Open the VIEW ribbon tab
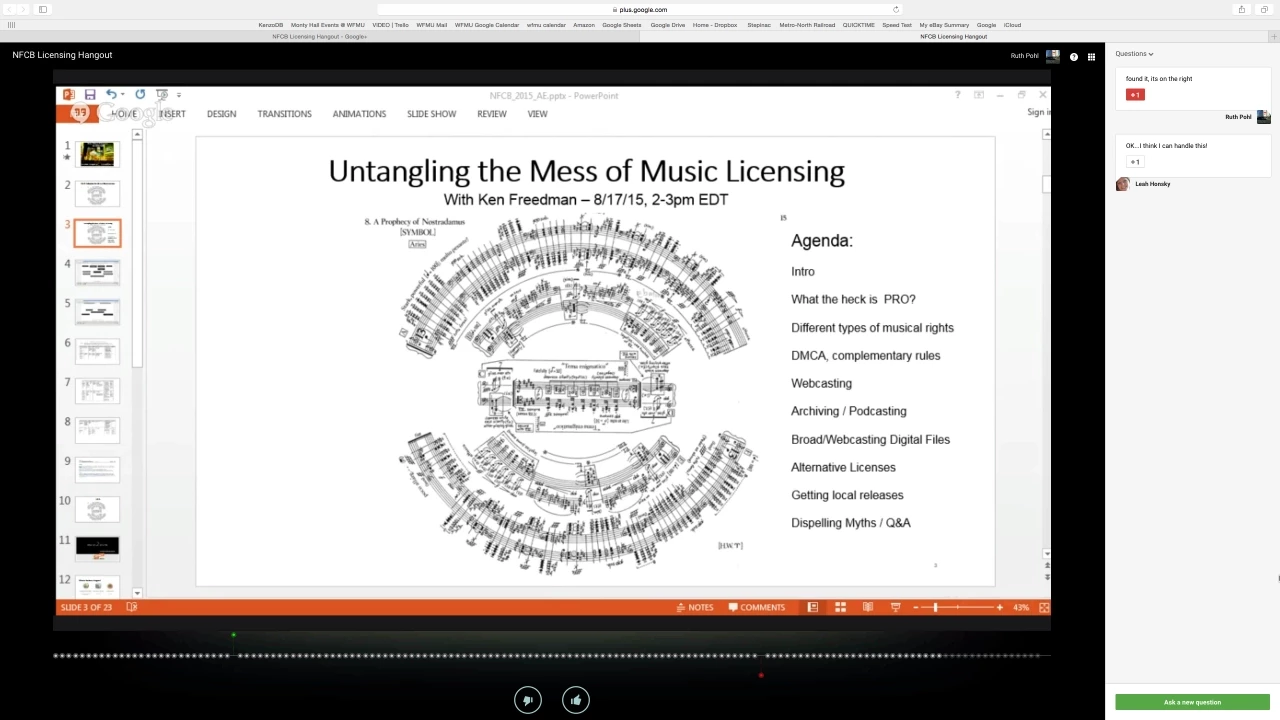Viewport: 1280px width, 720px height. point(537,114)
